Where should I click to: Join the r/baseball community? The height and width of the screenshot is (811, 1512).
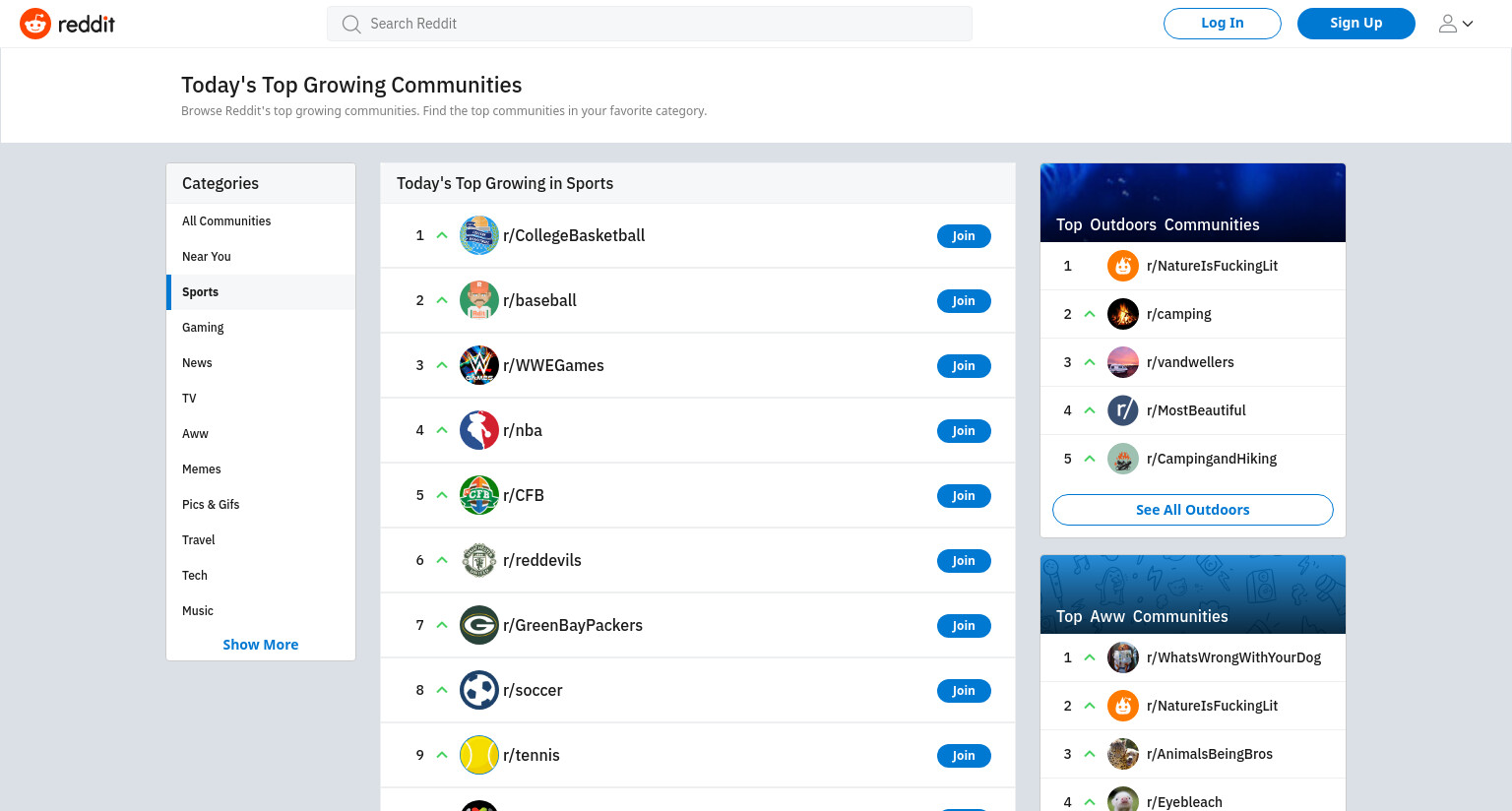(964, 301)
